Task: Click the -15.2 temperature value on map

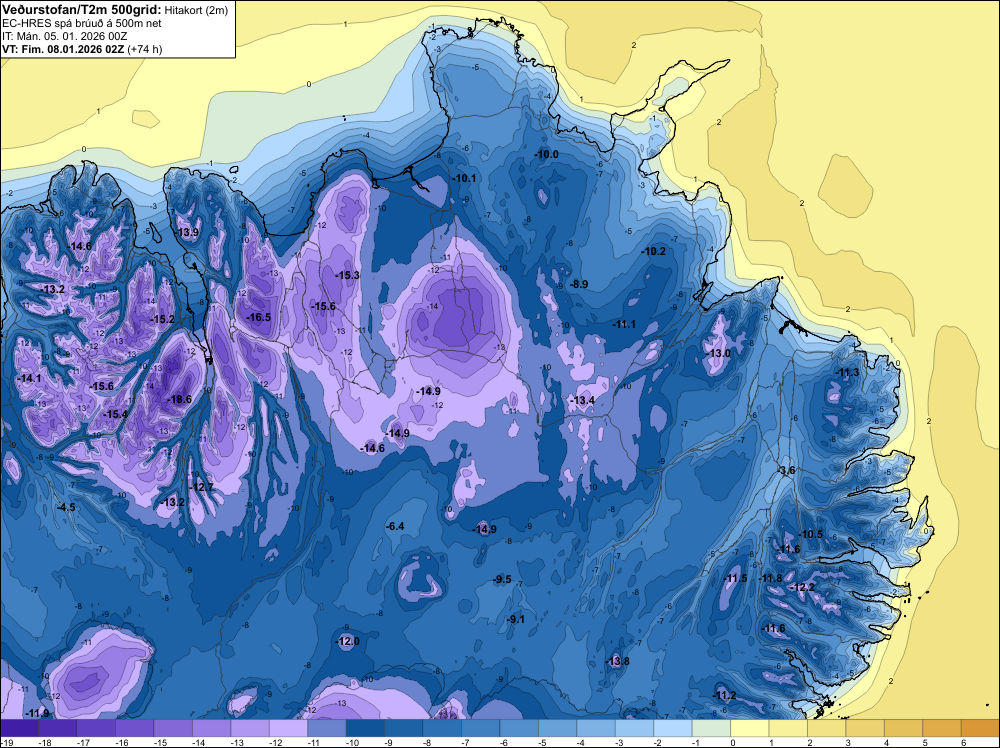Action: (x=163, y=319)
